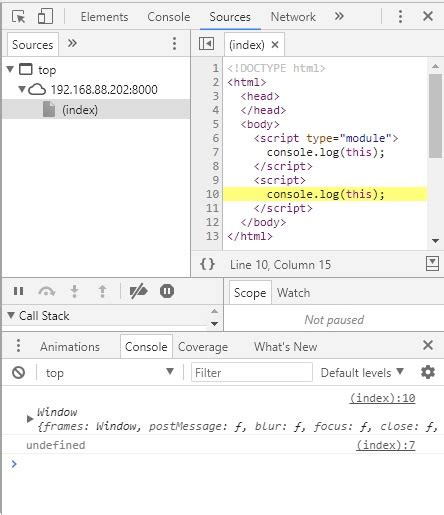Open the top execution context dropdown
Image resolution: width=444 pixels, height=515 pixels.
point(110,372)
